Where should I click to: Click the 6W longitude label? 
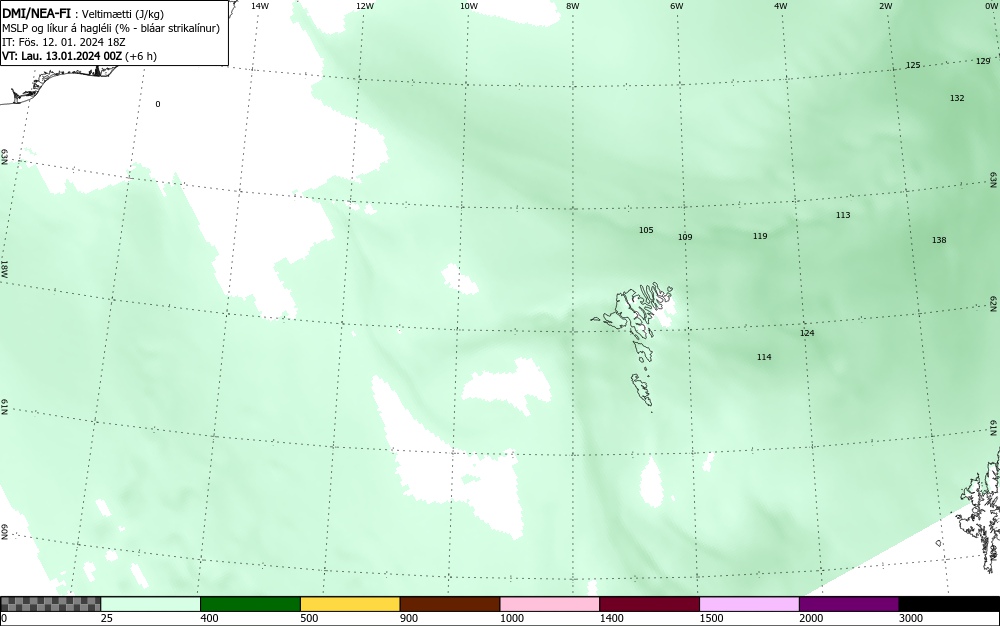(x=677, y=6)
